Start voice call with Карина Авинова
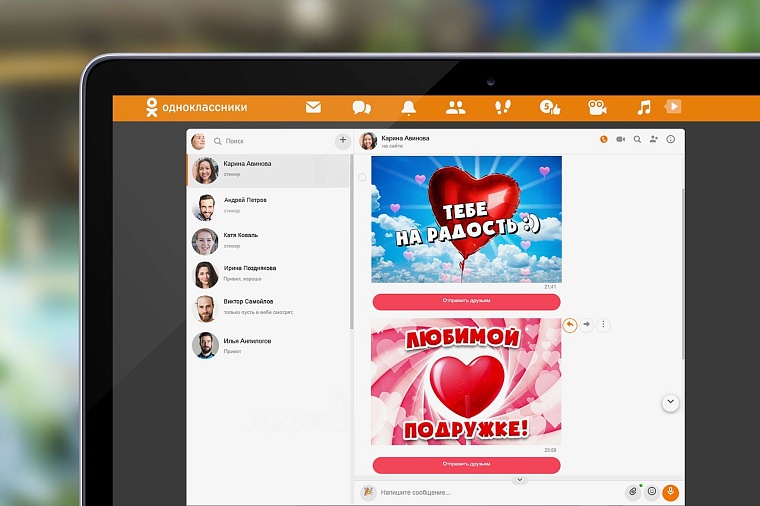 tap(603, 139)
